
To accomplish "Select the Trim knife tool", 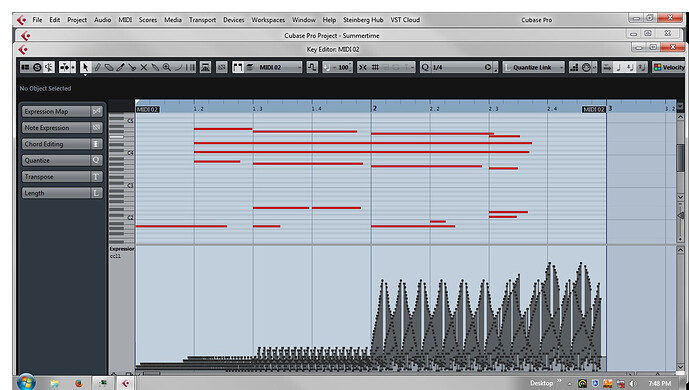I will (x=120, y=67).
